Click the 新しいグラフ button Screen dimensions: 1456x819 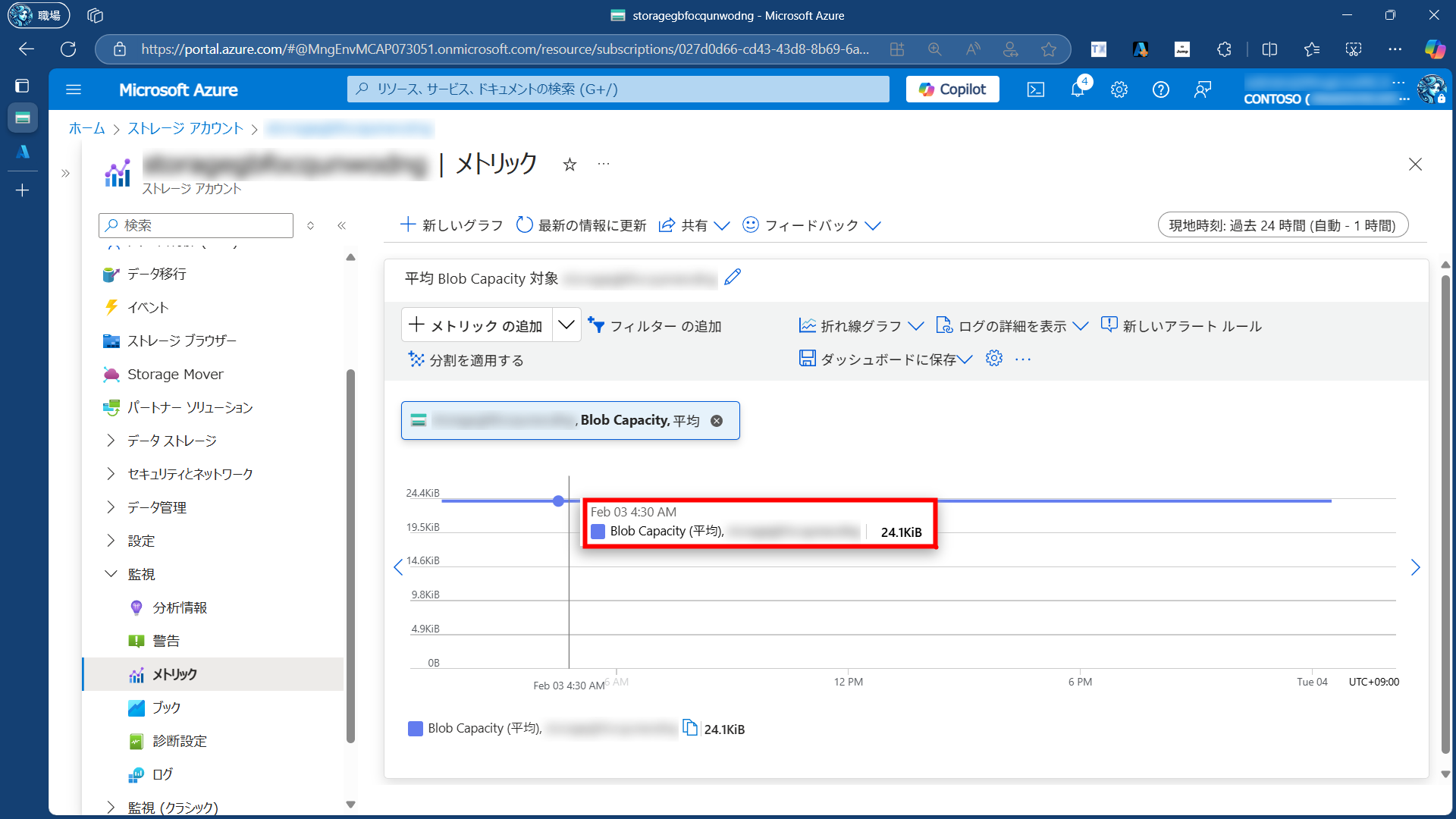coord(451,225)
